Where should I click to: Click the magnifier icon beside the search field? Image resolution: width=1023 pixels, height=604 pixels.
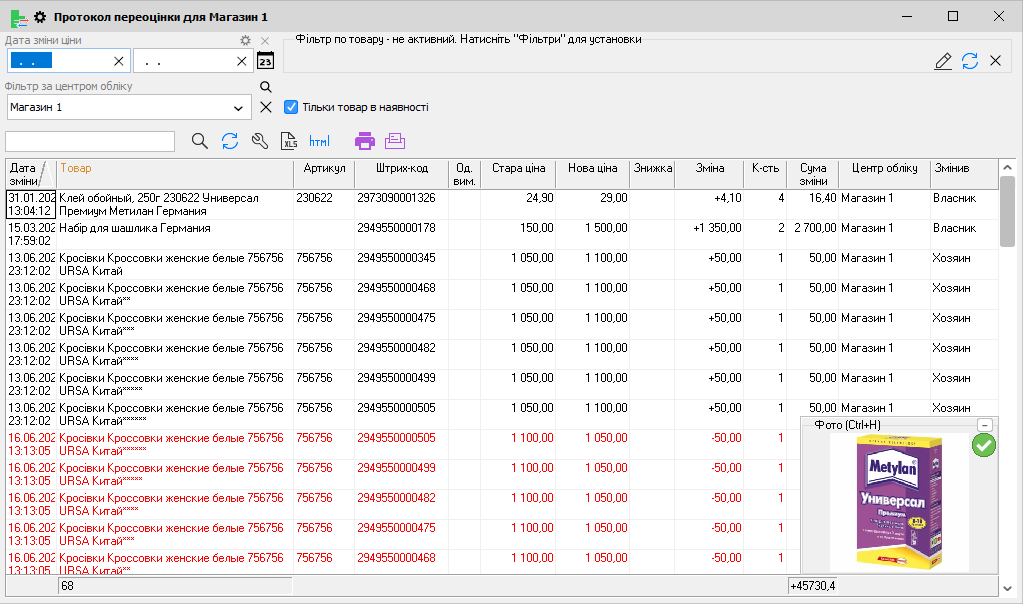[200, 141]
